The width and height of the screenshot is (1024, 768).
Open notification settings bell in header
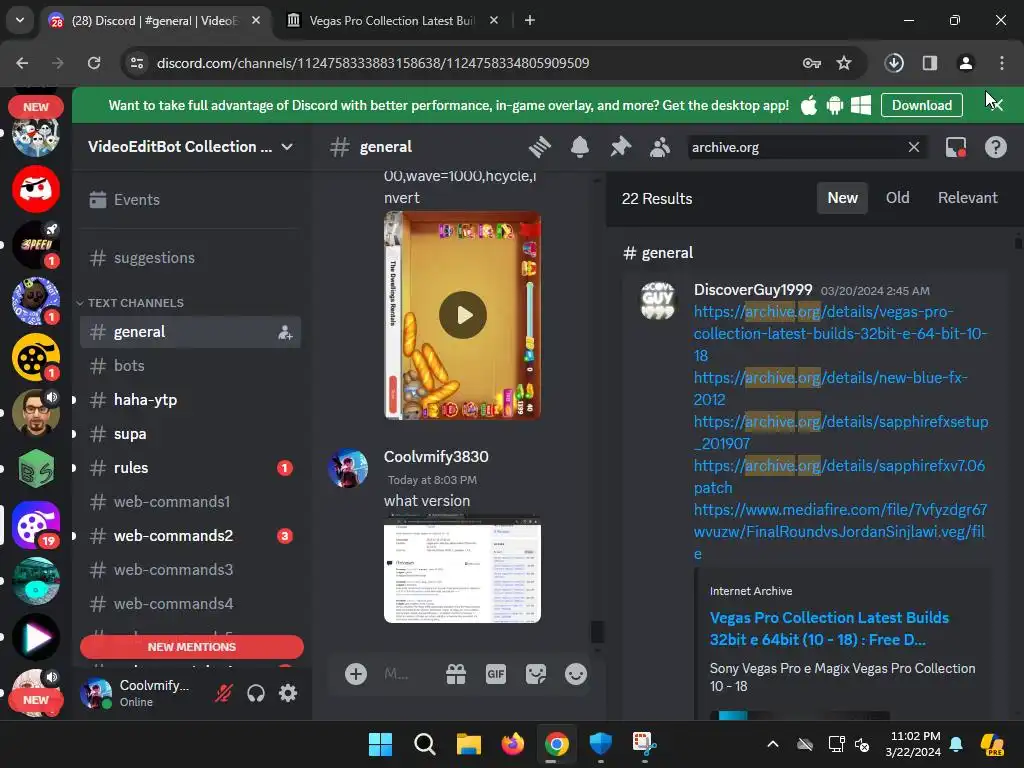tap(580, 147)
